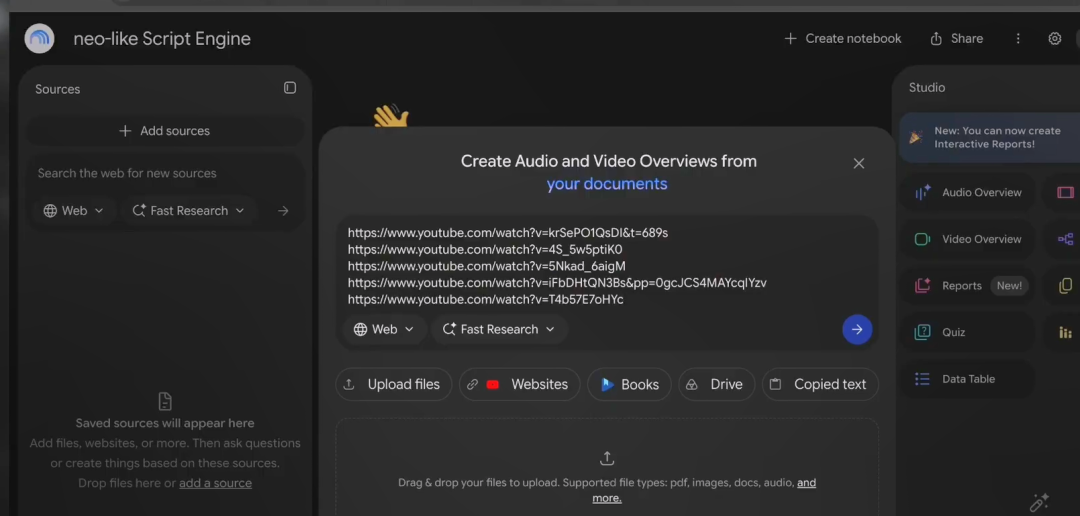Click the URL line containing krSePO1QsDI
Image resolution: width=1080 pixels, height=516 pixels.
coord(508,233)
